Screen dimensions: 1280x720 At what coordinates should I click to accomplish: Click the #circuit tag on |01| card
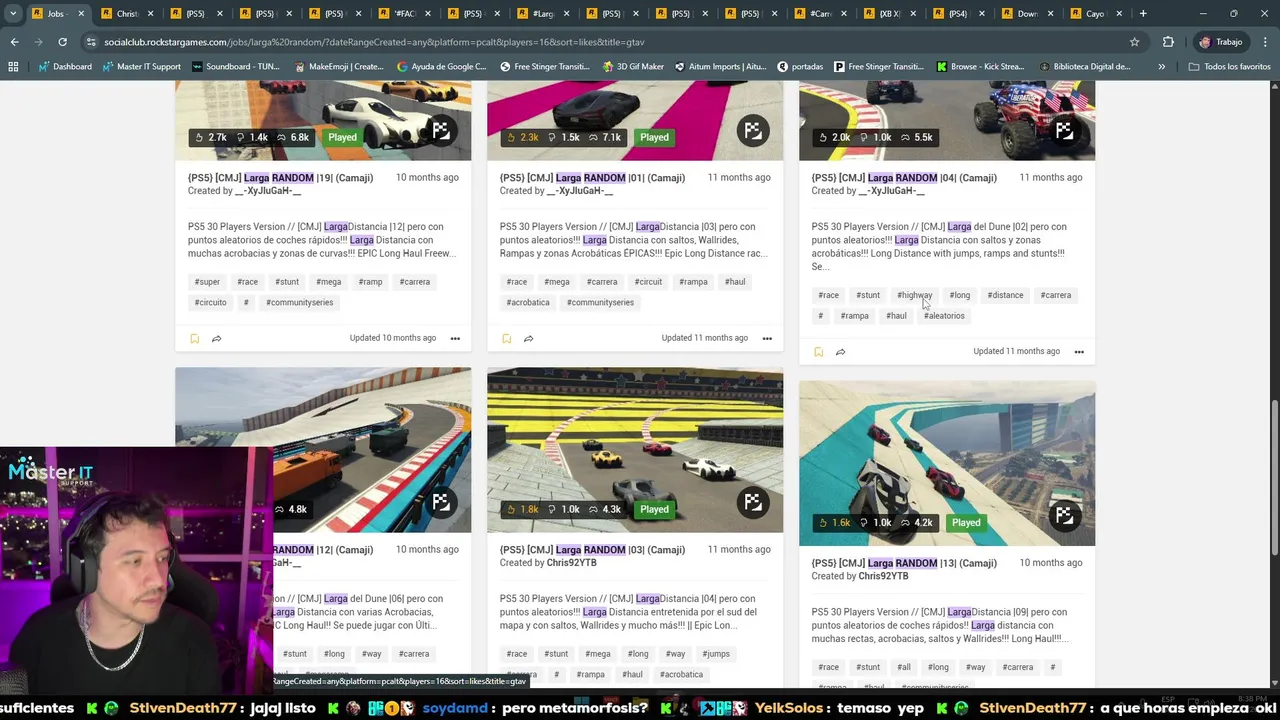pyautogui.click(x=648, y=282)
